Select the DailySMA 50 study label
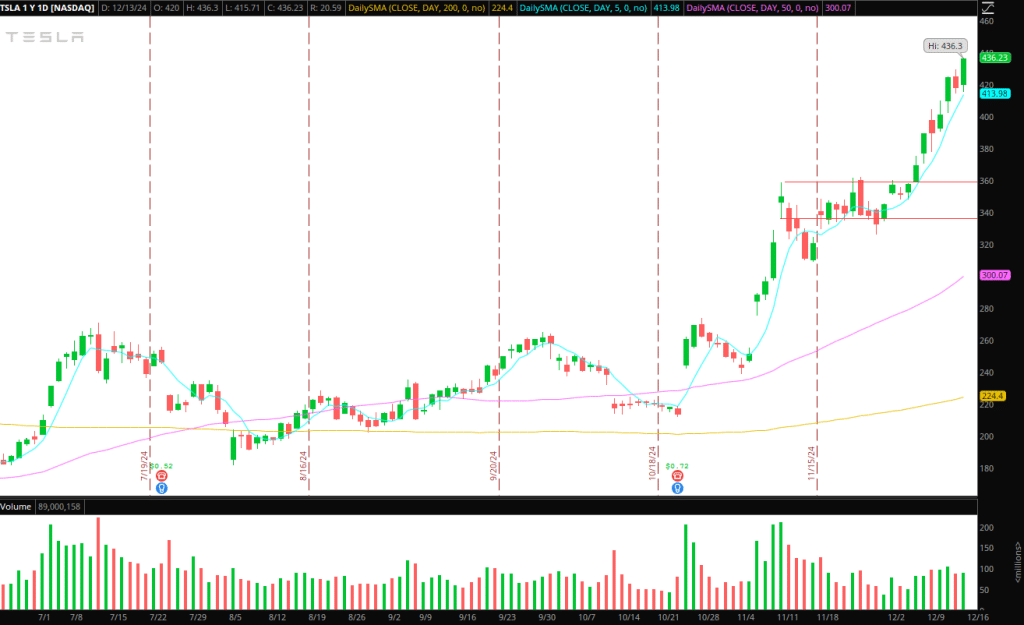 pyautogui.click(x=745, y=8)
